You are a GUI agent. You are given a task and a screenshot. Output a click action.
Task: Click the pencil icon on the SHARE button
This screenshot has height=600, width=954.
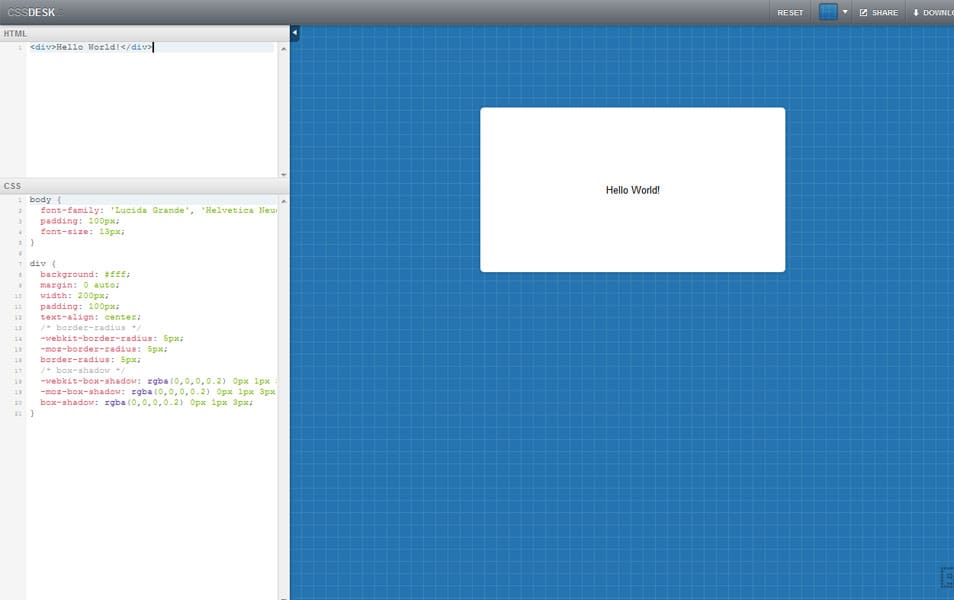coord(866,12)
